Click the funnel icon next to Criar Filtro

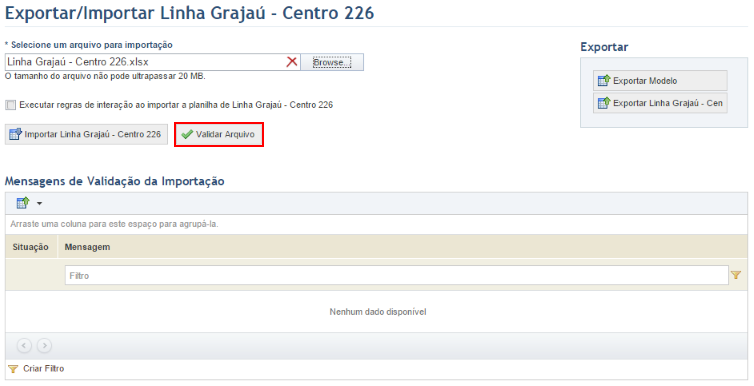[13, 369]
